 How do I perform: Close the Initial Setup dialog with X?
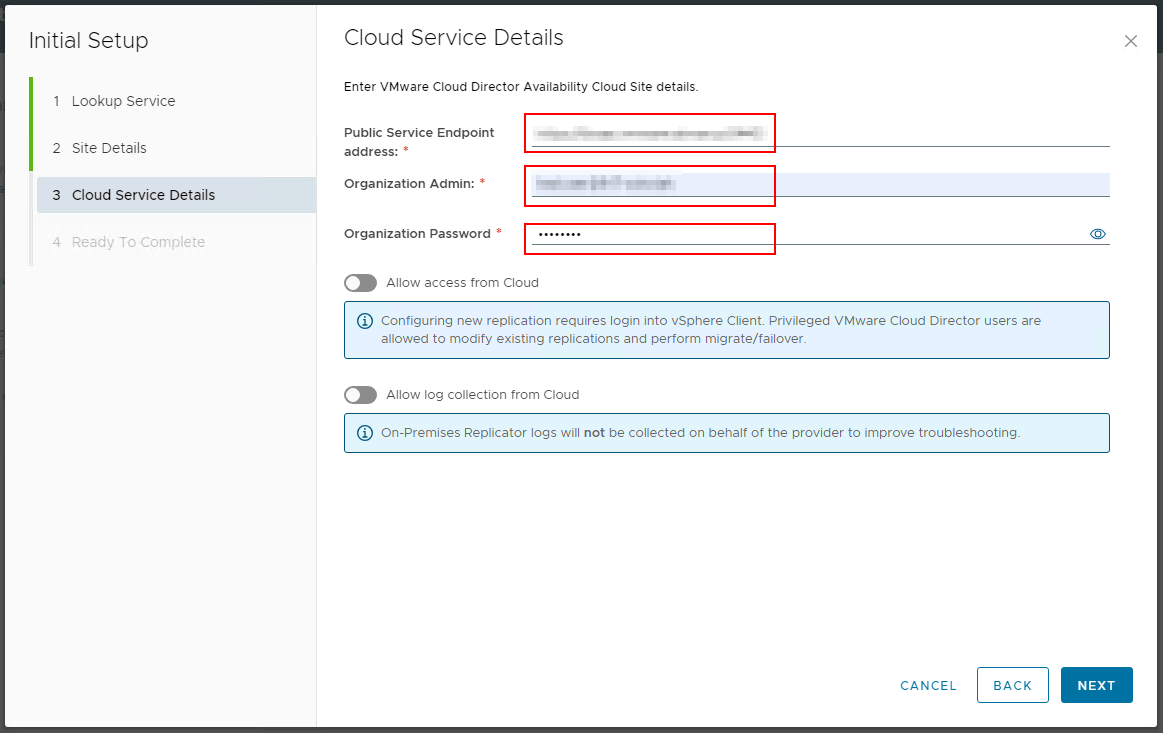(x=1131, y=41)
